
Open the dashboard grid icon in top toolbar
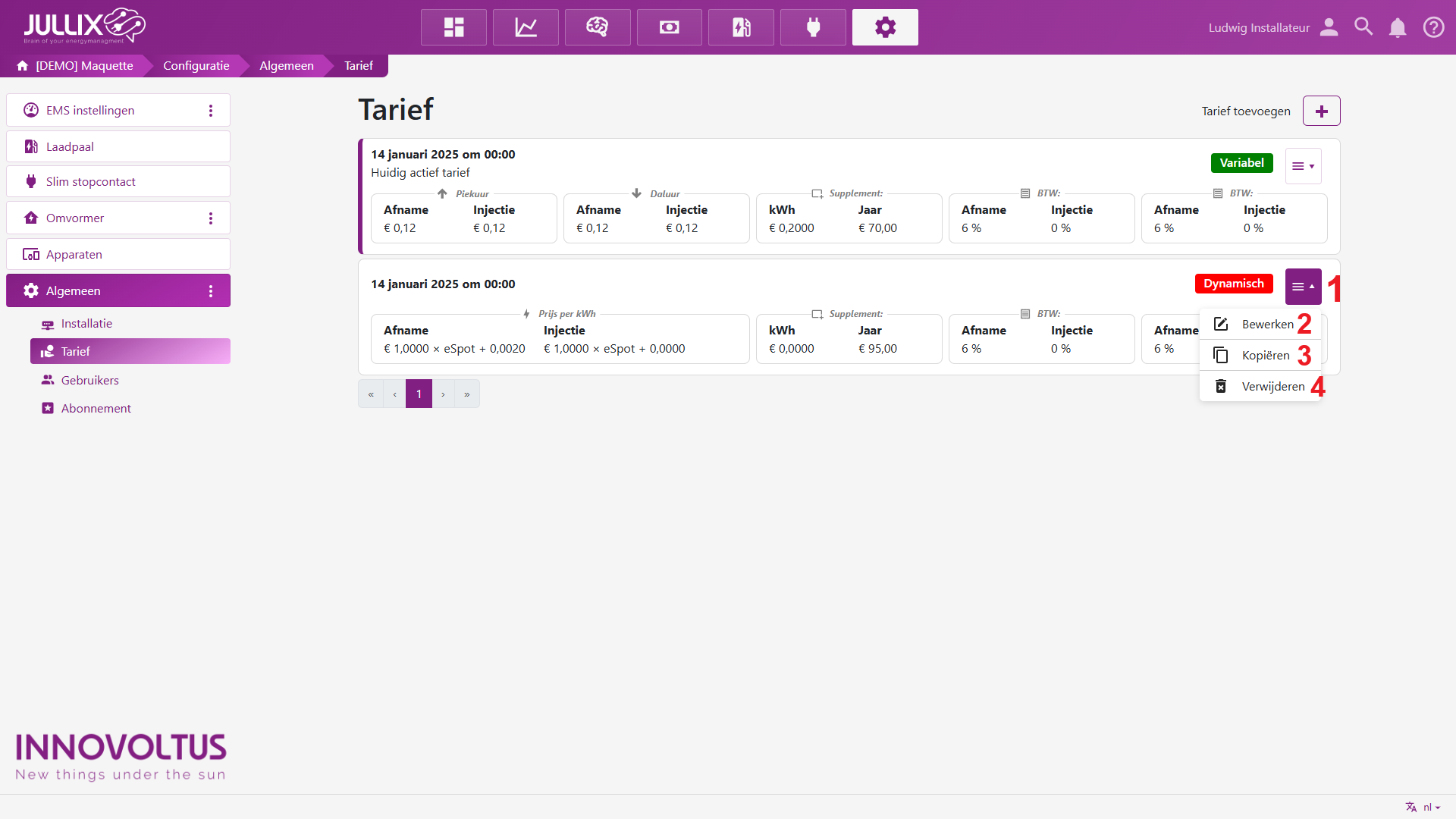(453, 27)
